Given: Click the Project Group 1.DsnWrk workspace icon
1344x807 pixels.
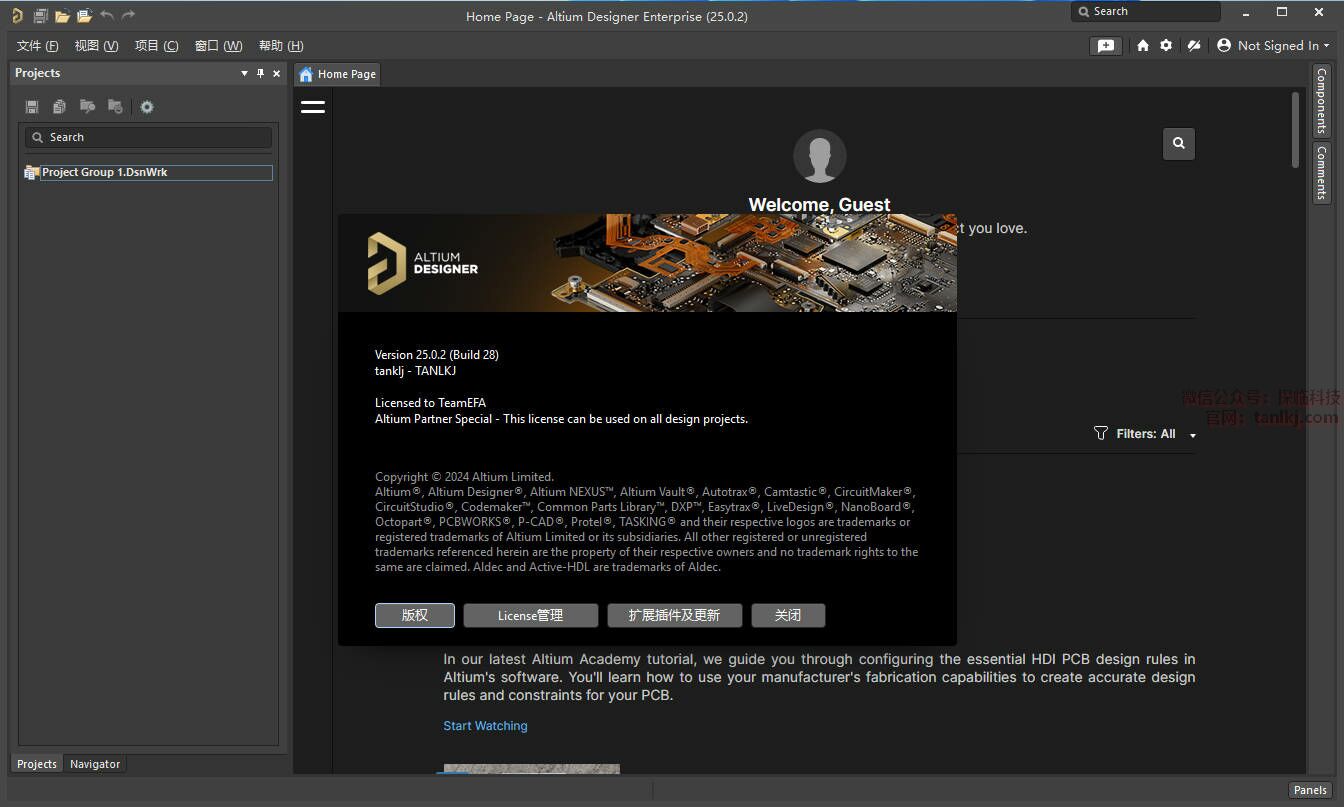Looking at the screenshot, I should (x=32, y=173).
